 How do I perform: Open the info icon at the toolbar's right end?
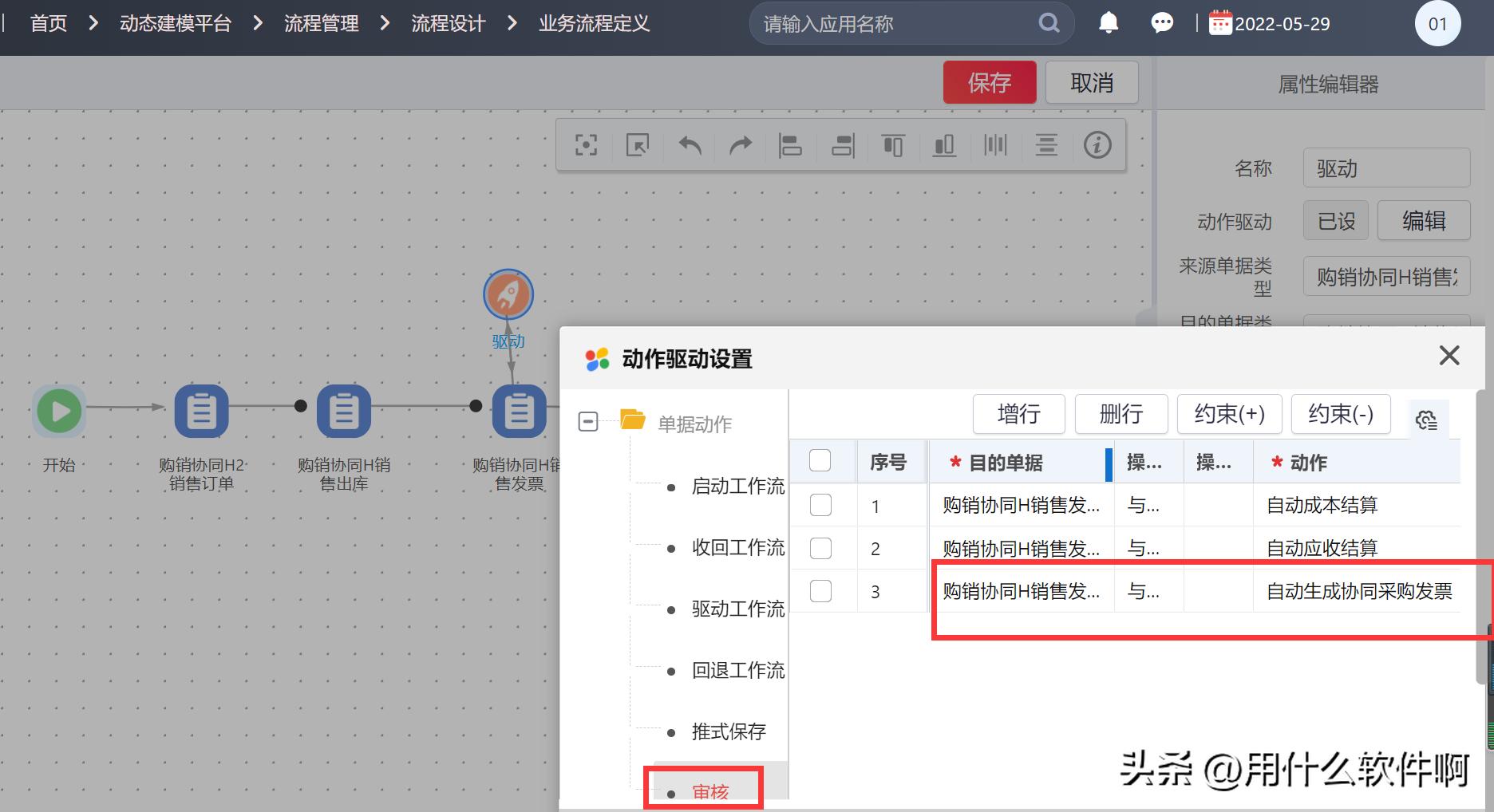coord(1098,145)
